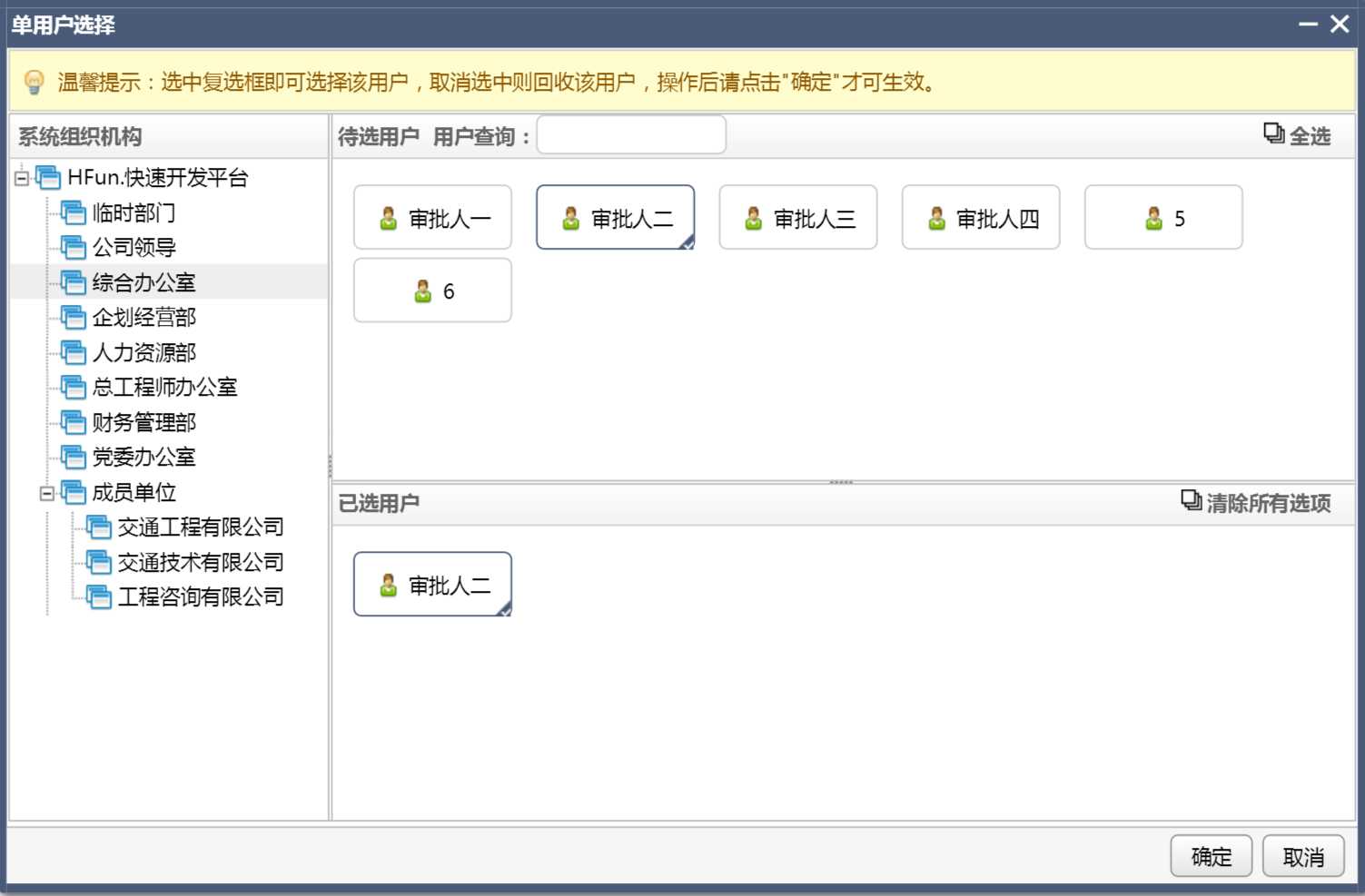Viewport: 1365px width, 896px height.
Task: Click the vertical splitter handle beside organization tree
Action: [330, 466]
